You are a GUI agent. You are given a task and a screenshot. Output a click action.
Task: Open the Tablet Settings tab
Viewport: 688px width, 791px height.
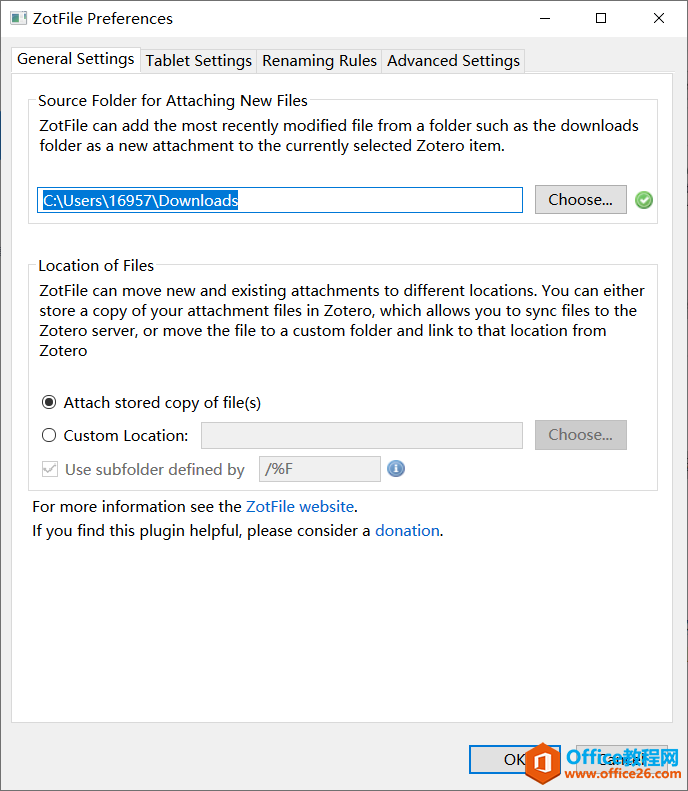click(x=199, y=61)
